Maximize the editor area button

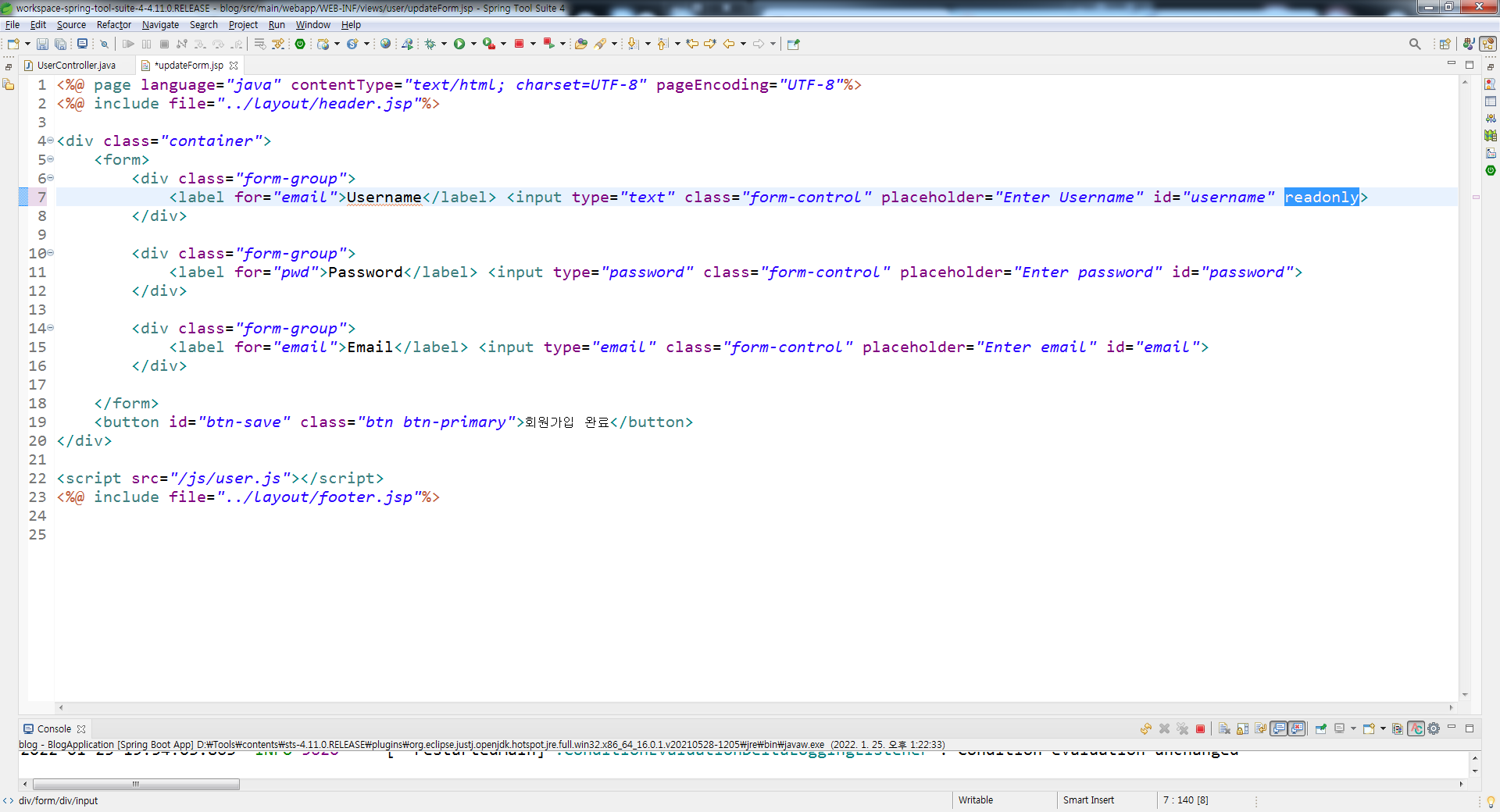pos(1470,65)
